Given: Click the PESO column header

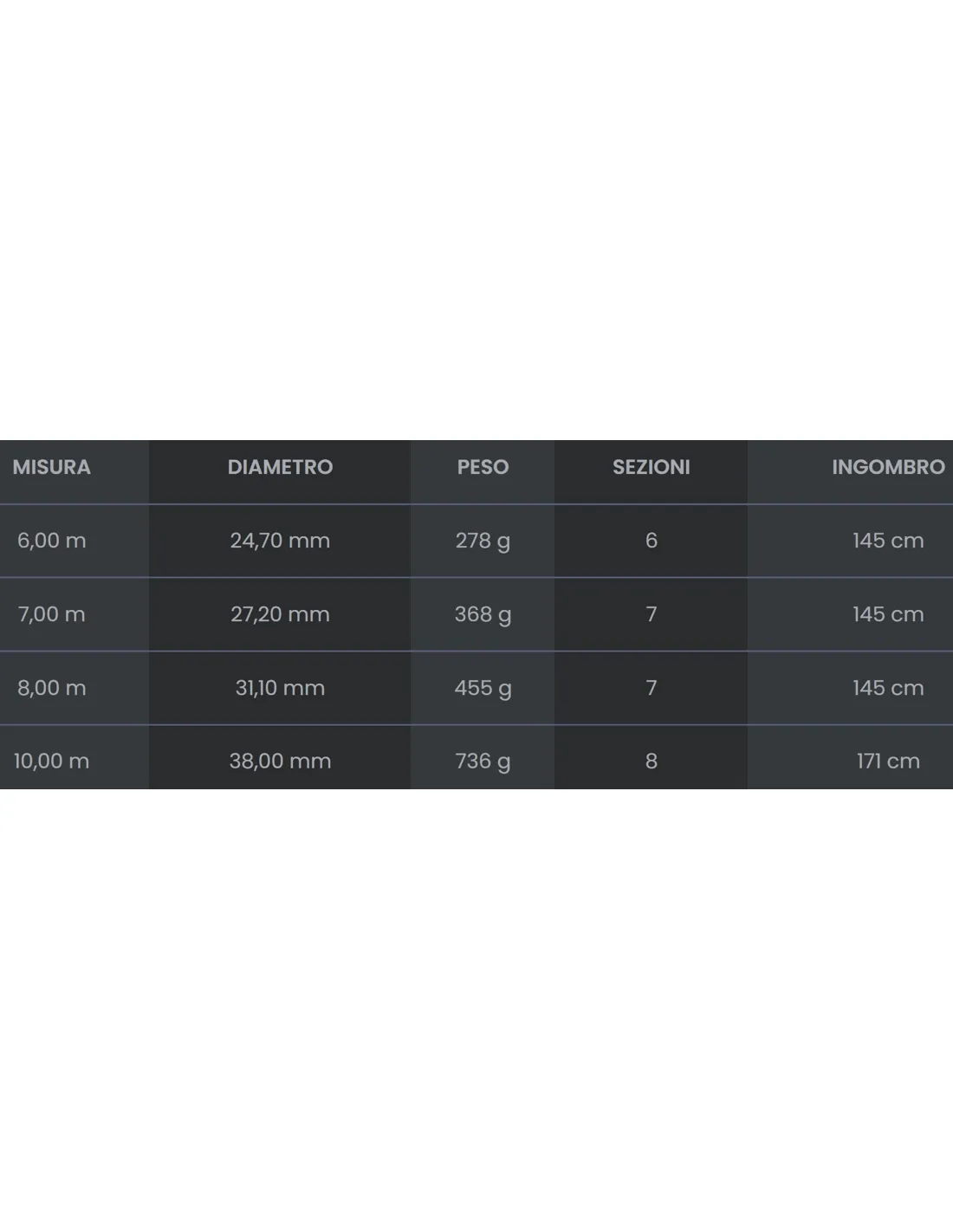Looking at the screenshot, I should 483,467.
